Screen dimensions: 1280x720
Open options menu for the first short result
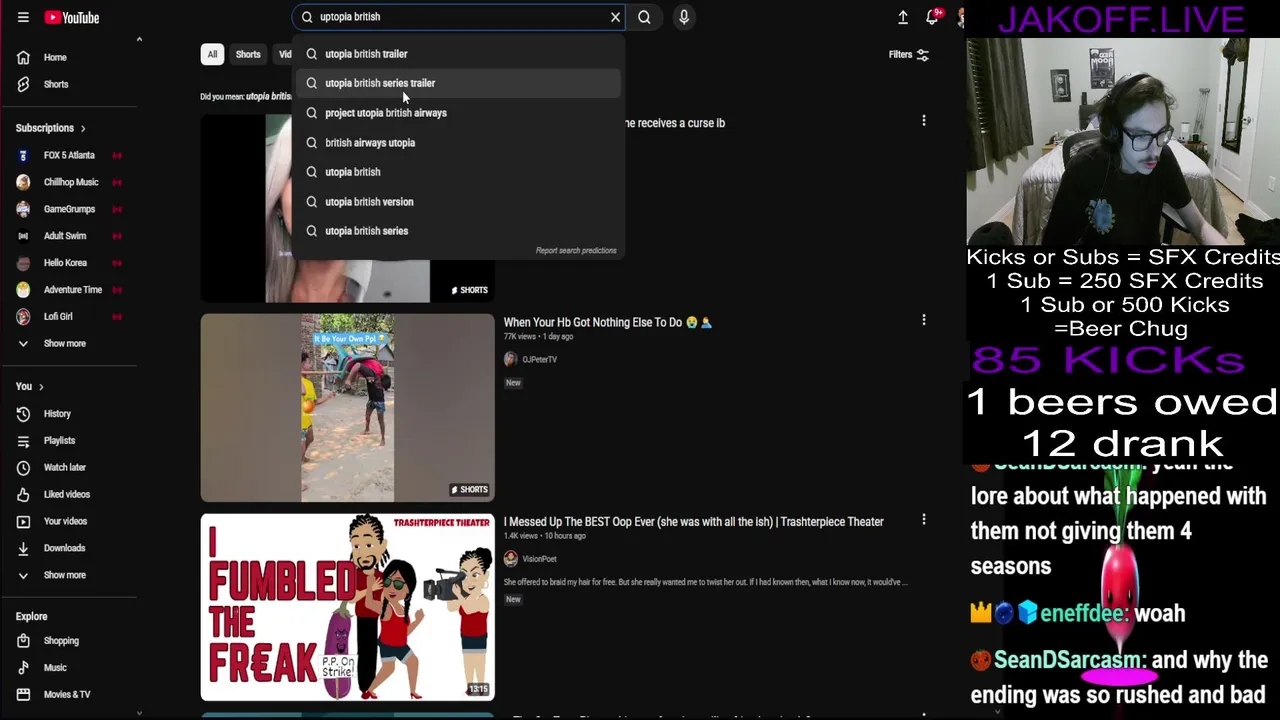(x=924, y=121)
